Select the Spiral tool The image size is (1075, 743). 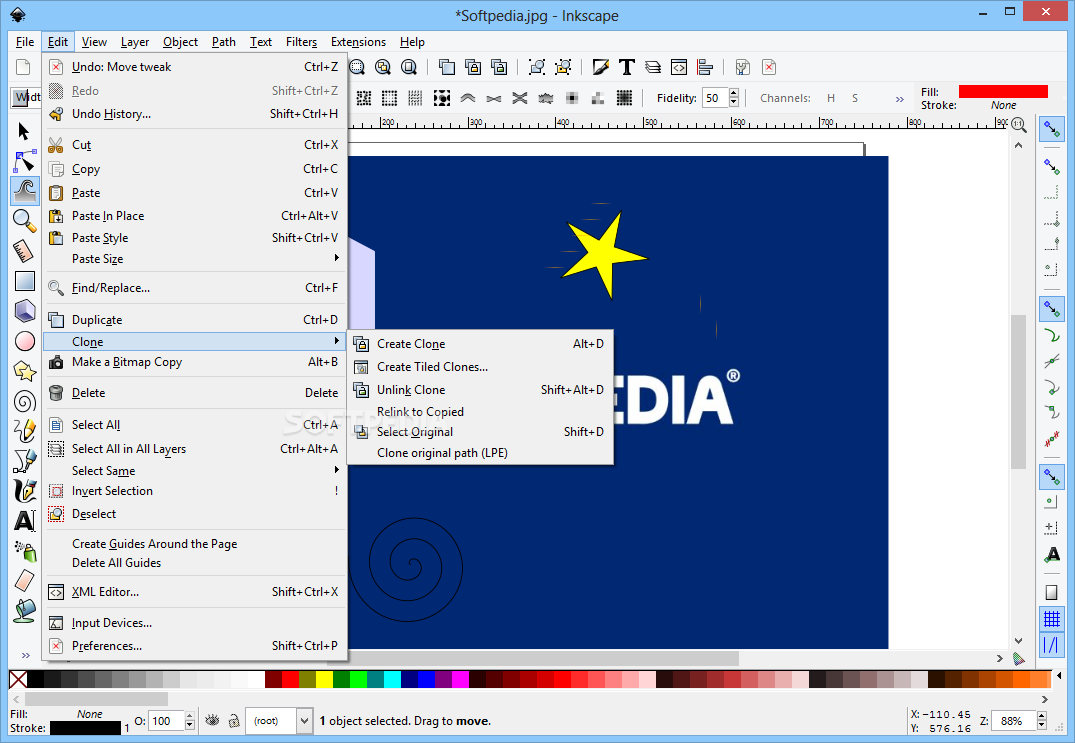24,401
